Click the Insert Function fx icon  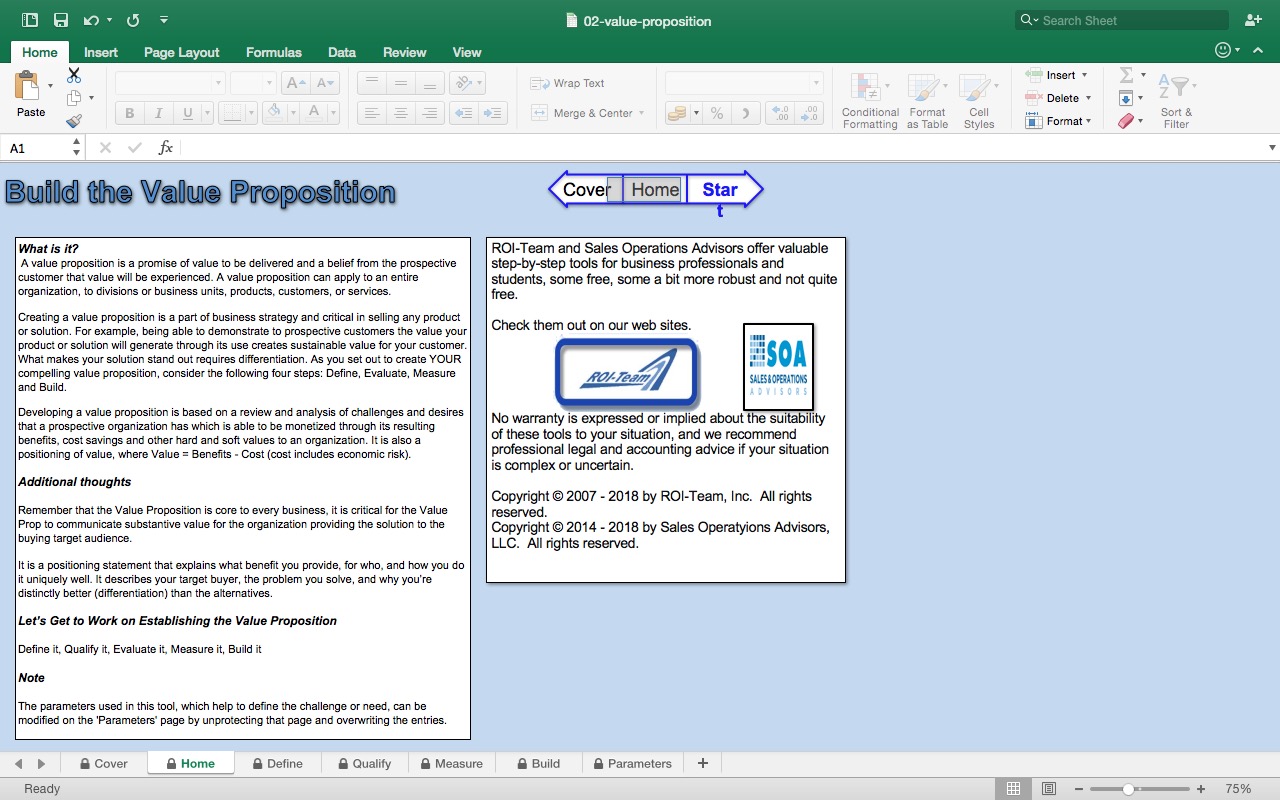point(165,147)
